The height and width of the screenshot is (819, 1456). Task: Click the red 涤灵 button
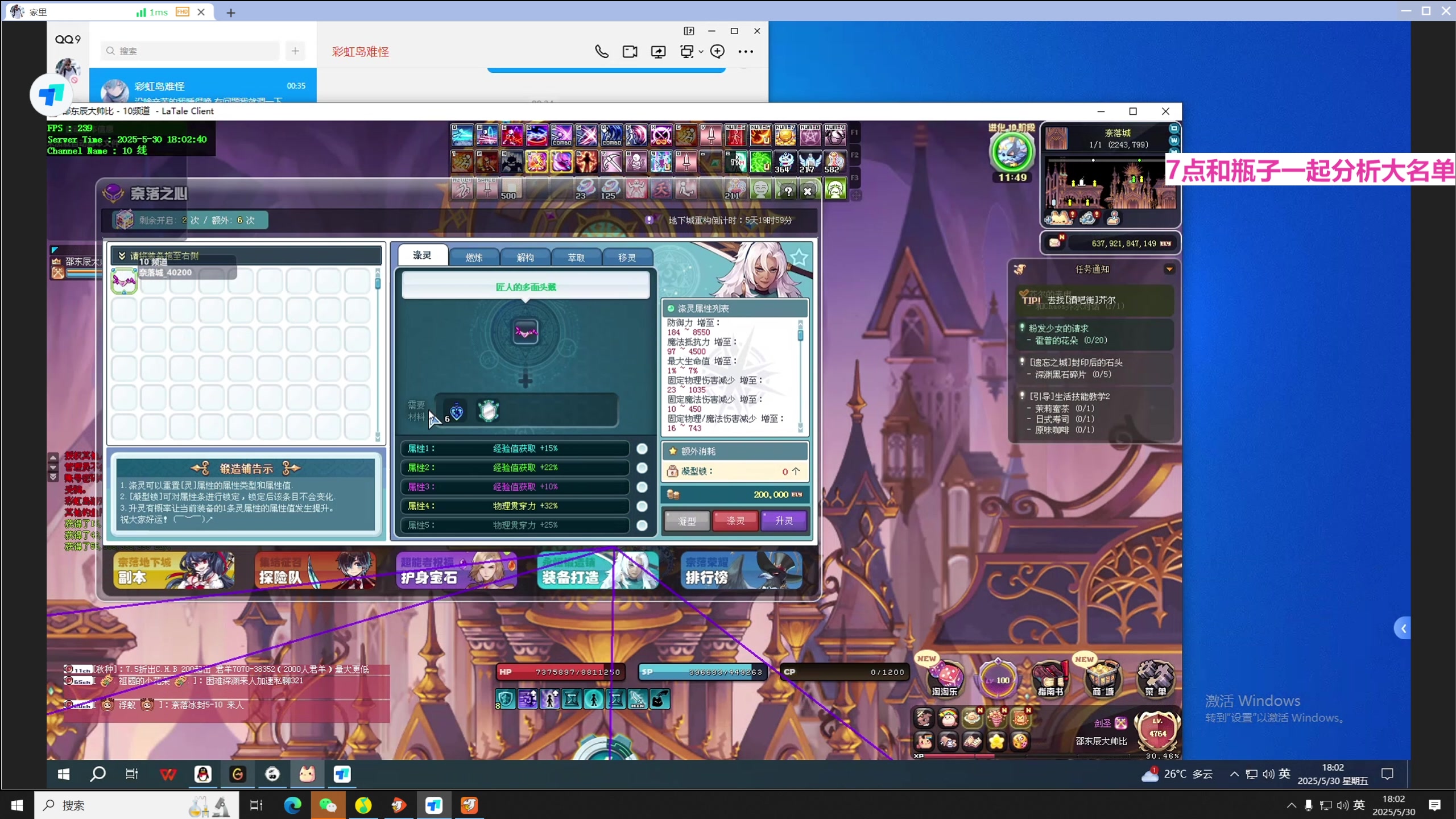pos(735,521)
